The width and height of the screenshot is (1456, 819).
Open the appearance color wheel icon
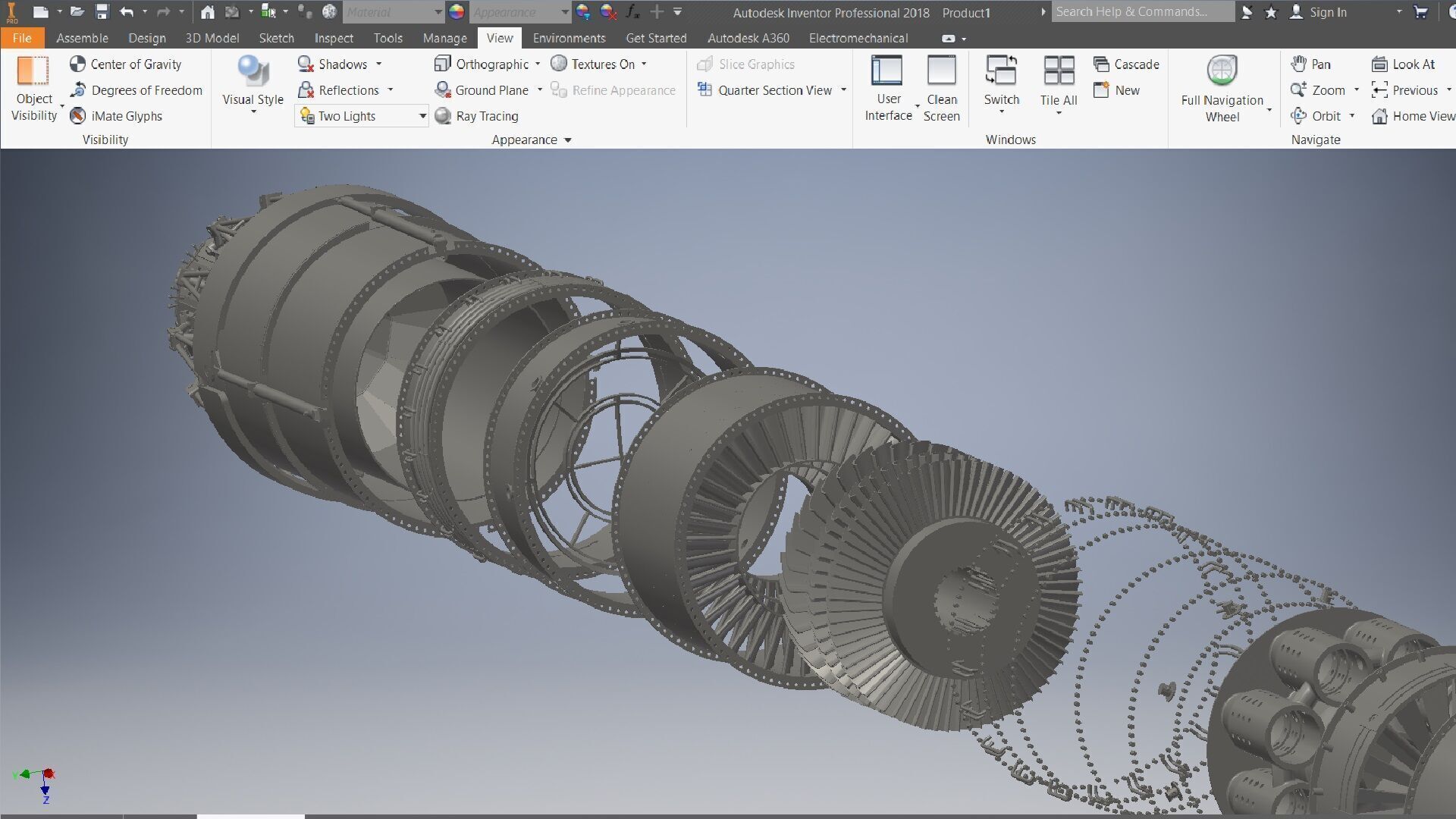457,12
